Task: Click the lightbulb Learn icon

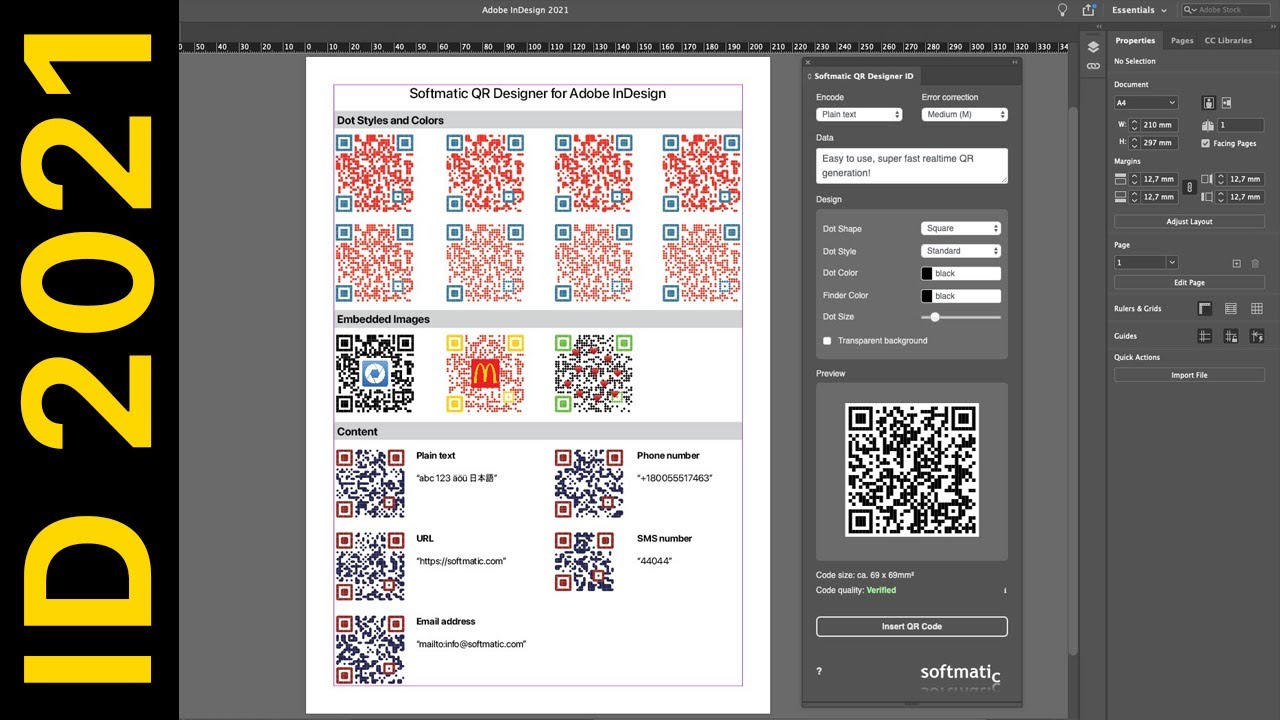Action: pyautogui.click(x=1063, y=10)
